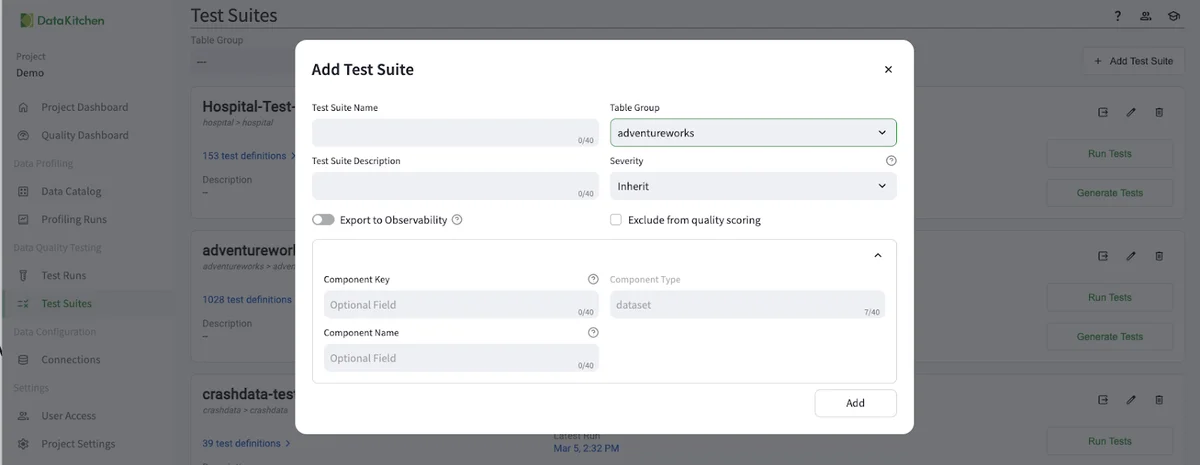Viewport: 1200px width, 465px height.
Task: Click the Component Name help icon
Action: (593, 333)
